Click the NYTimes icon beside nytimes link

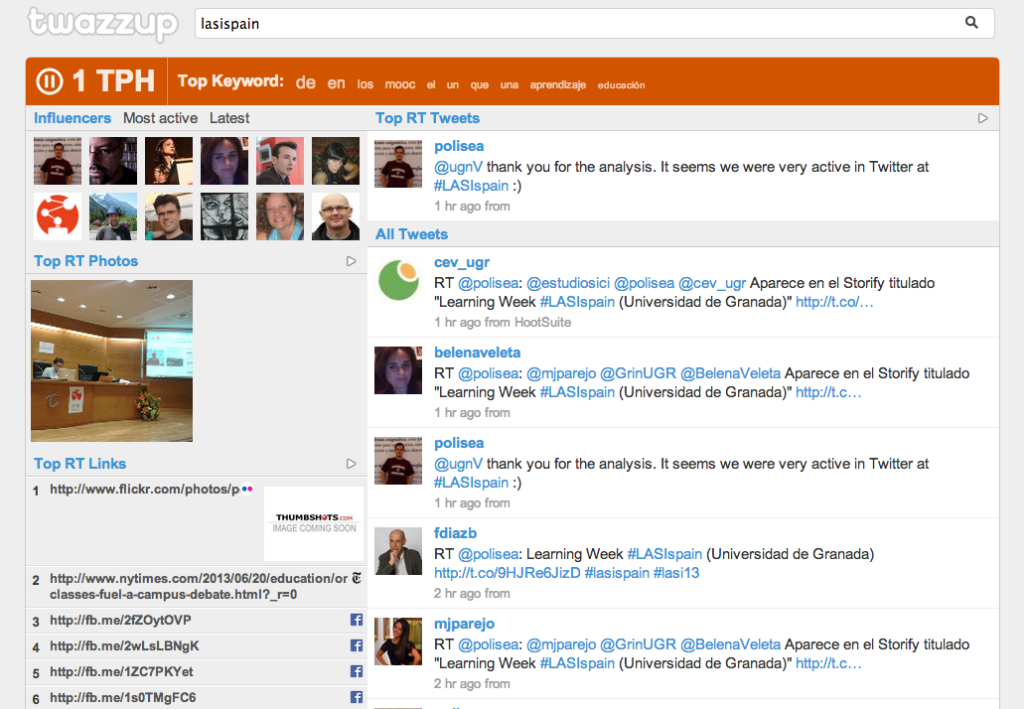tap(357, 578)
